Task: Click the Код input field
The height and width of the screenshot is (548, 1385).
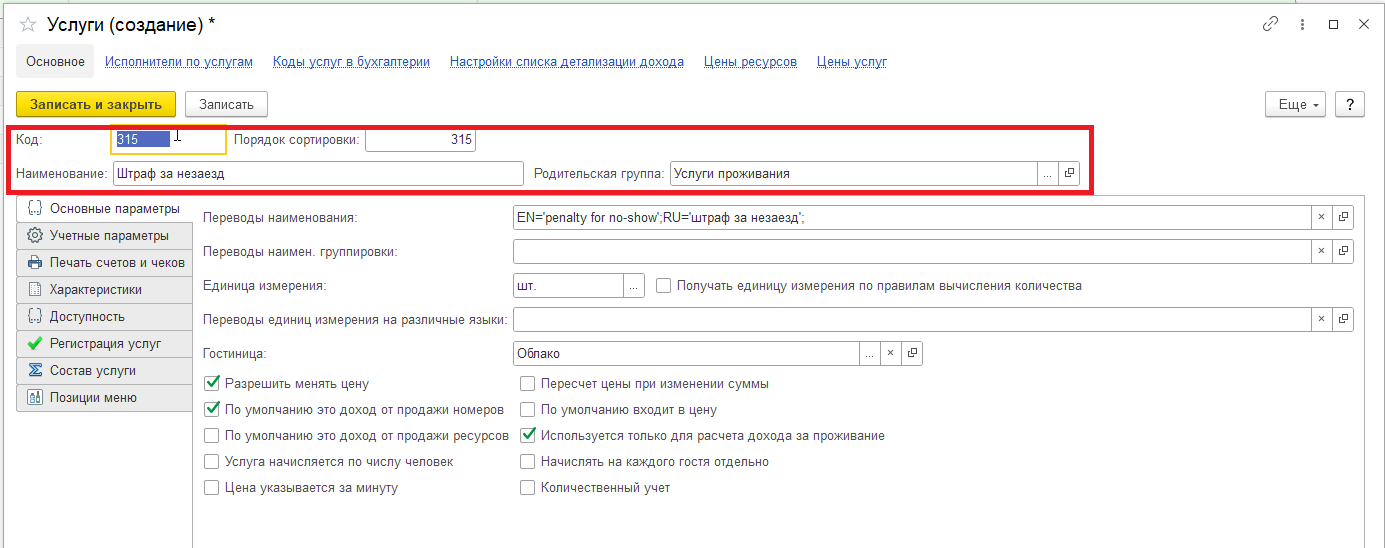Action: tap(169, 140)
